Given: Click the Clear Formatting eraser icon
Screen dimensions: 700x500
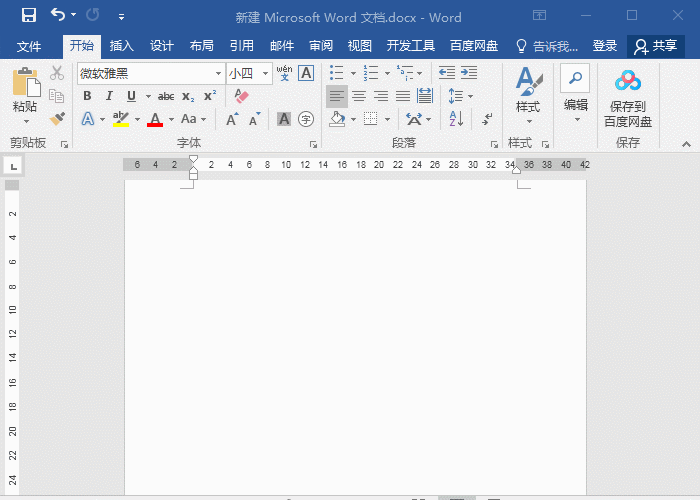Looking at the screenshot, I should coord(240,96).
